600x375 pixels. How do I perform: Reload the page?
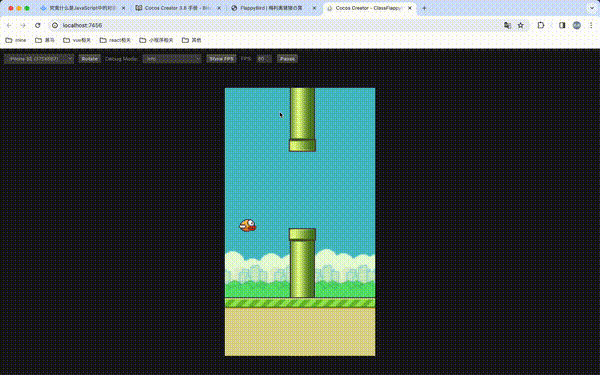tap(38, 25)
